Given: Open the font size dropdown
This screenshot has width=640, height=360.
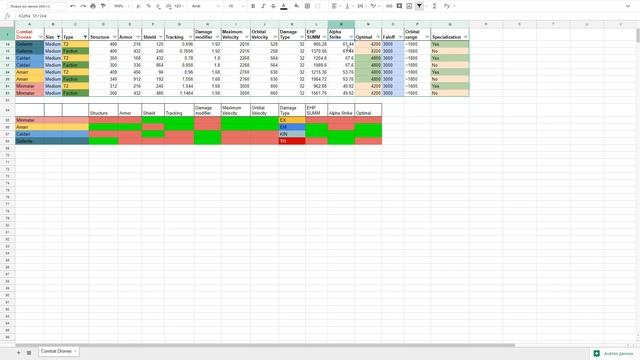Looking at the screenshot, I should (x=236, y=6).
